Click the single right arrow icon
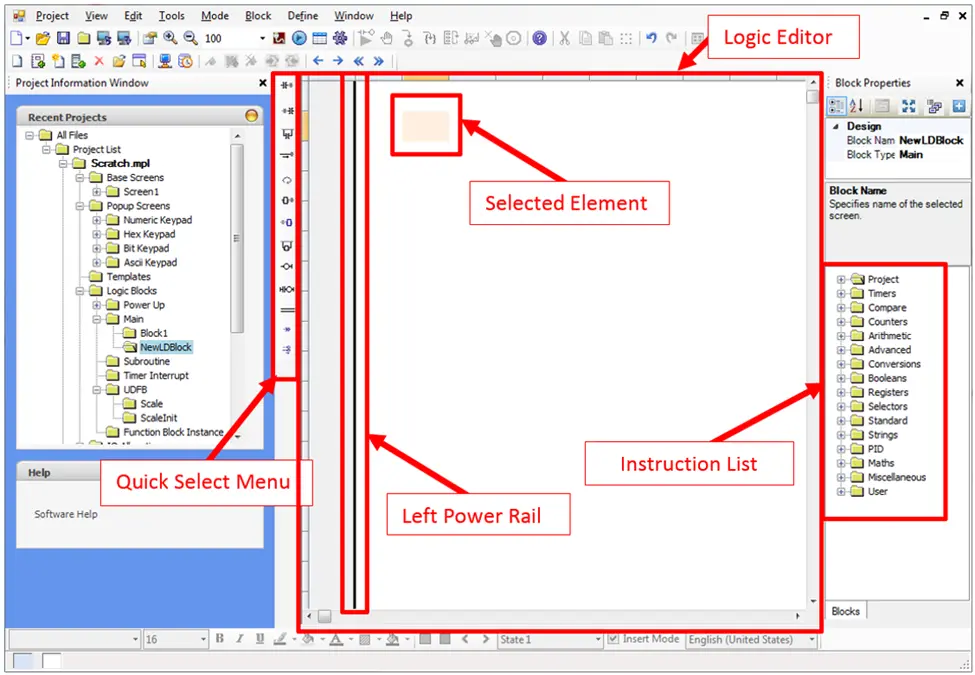The width and height of the screenshot is (975, 675). 338,61
